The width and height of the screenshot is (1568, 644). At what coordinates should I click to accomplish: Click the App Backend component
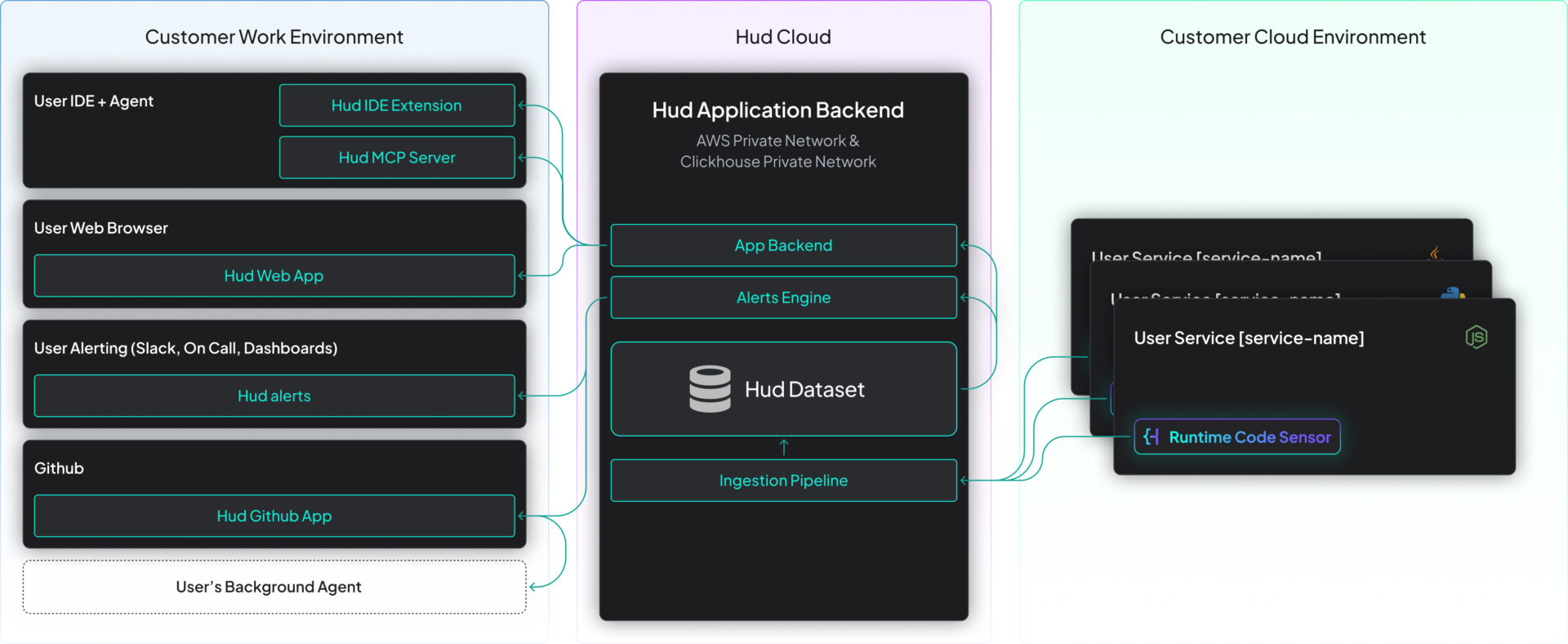pyautogui.click(x=783, y=246)
